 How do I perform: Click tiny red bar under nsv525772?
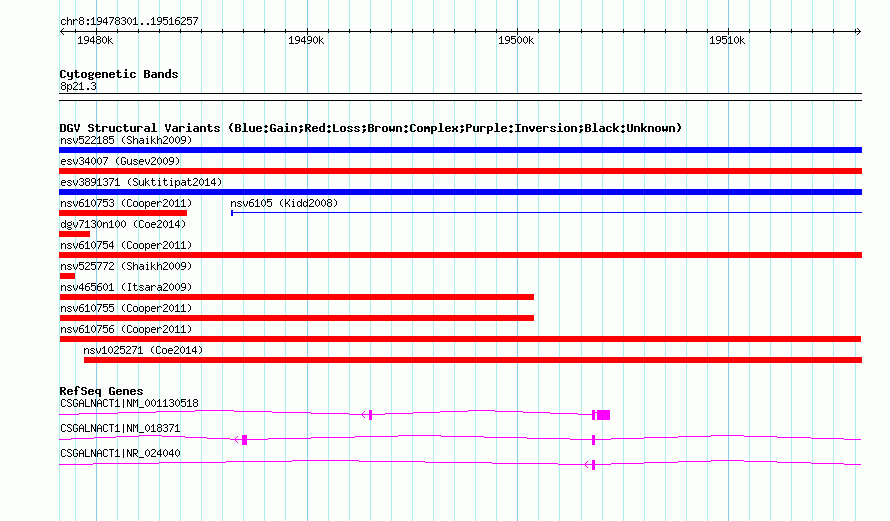coord(67,276)
